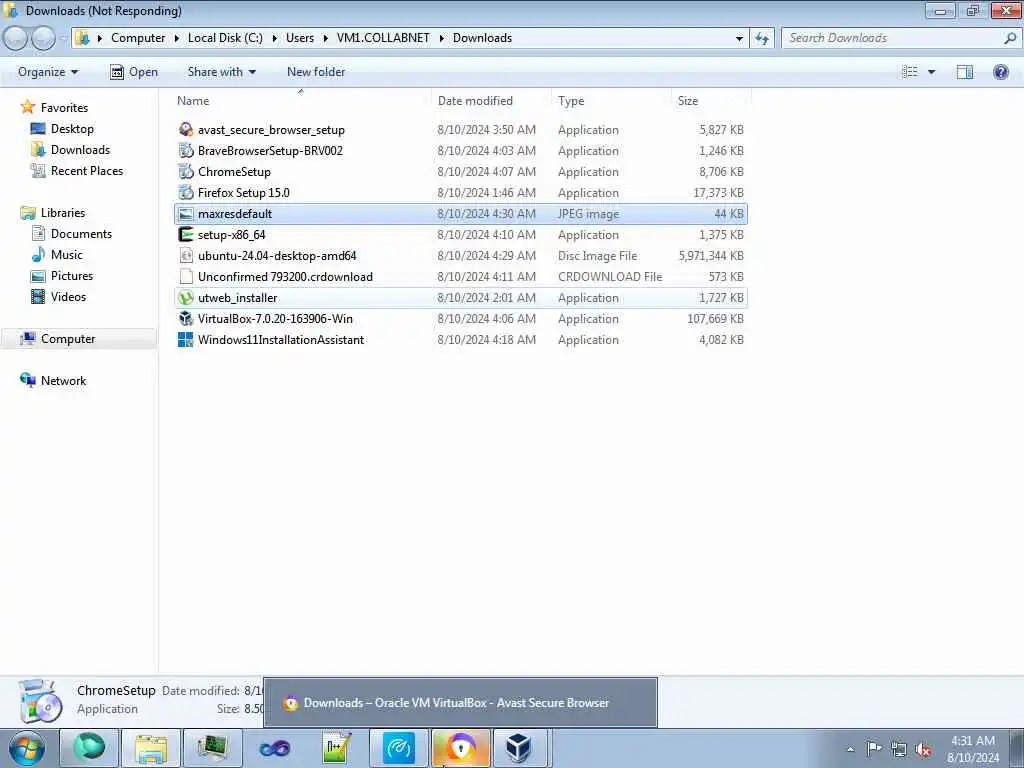
Task: Click the Users breadcrumb segment
Action: [x=300, y=38]
